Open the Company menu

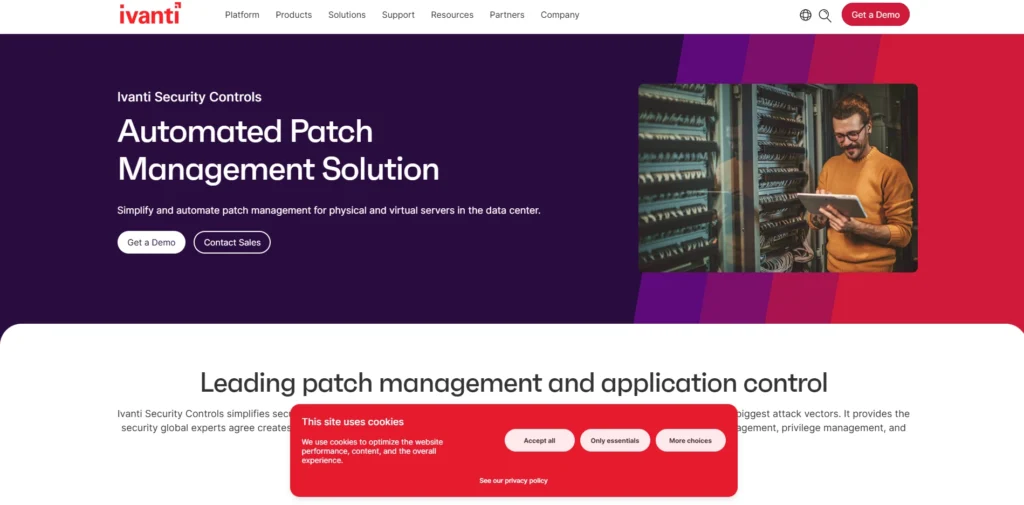560,15
